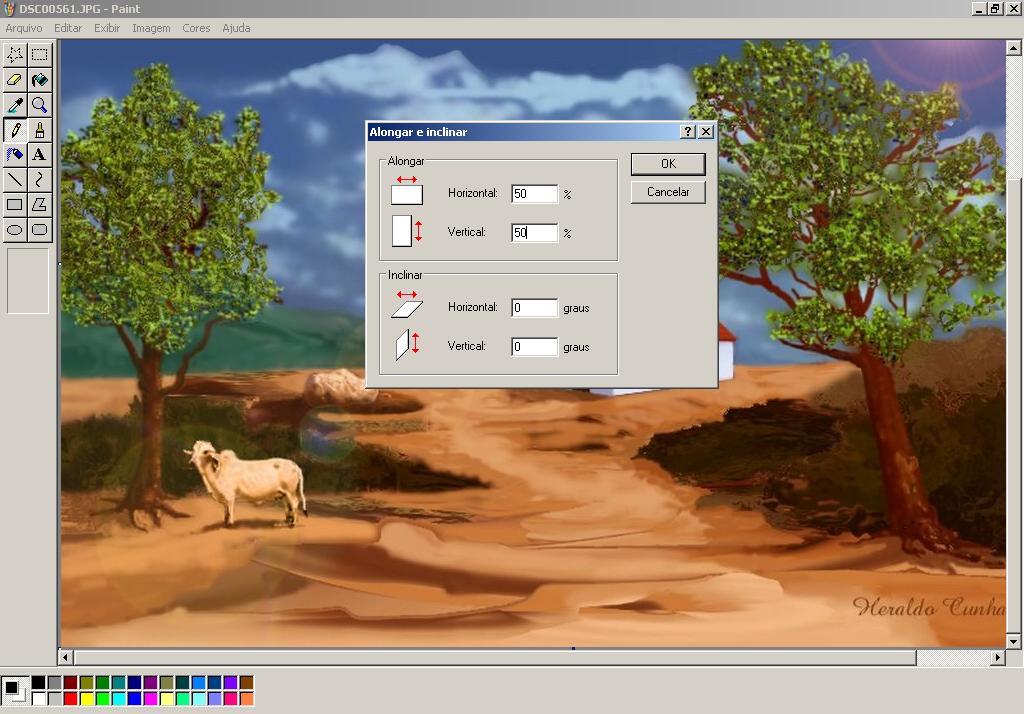Select the Free-form select tool
Viewport: 1028px width, 714px height.
[14, 54]
